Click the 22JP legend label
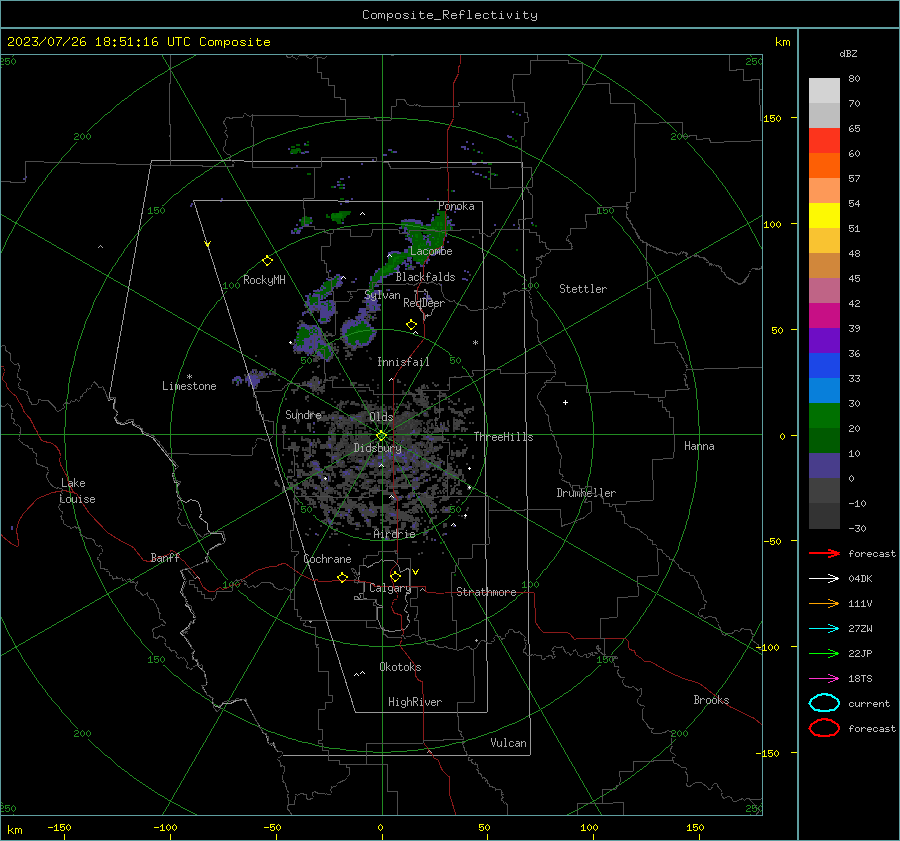Screen dimensions: 900x841 click(x=860, y=653)
